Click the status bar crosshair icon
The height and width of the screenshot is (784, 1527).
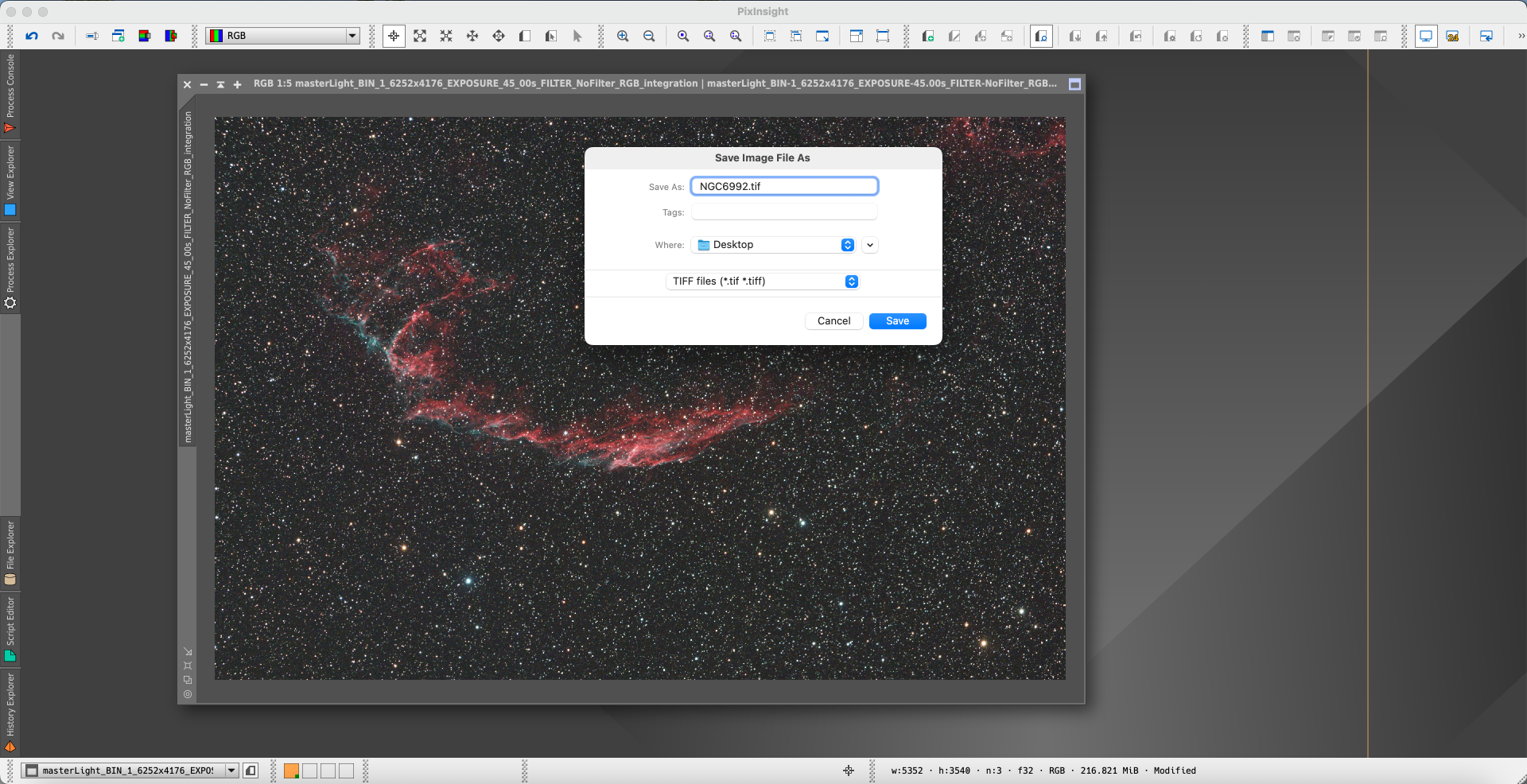849,770
